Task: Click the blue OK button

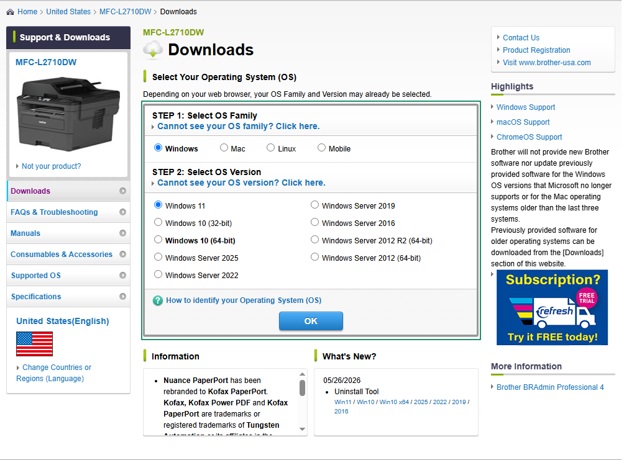Action: 311,321
